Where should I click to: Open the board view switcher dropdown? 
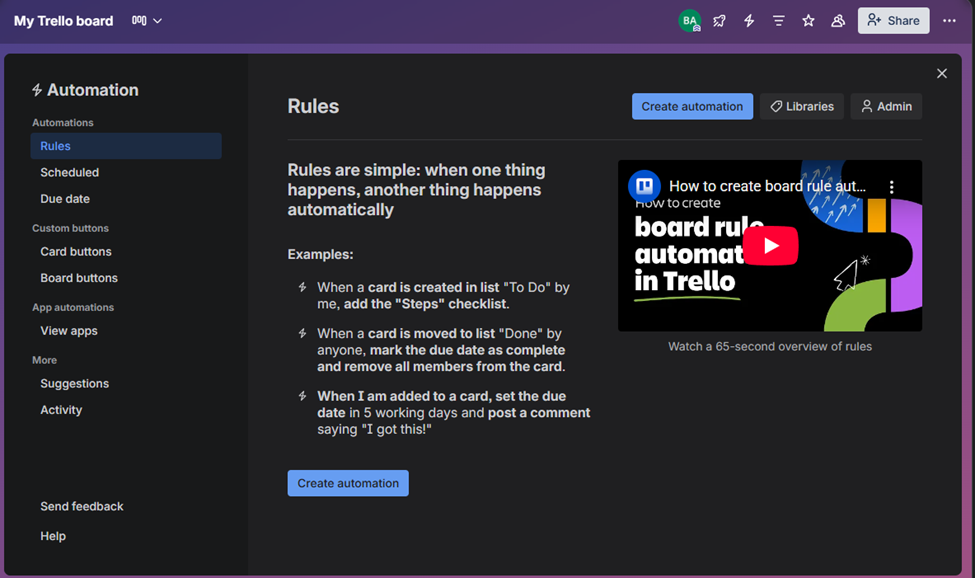[x=147, y=21]
